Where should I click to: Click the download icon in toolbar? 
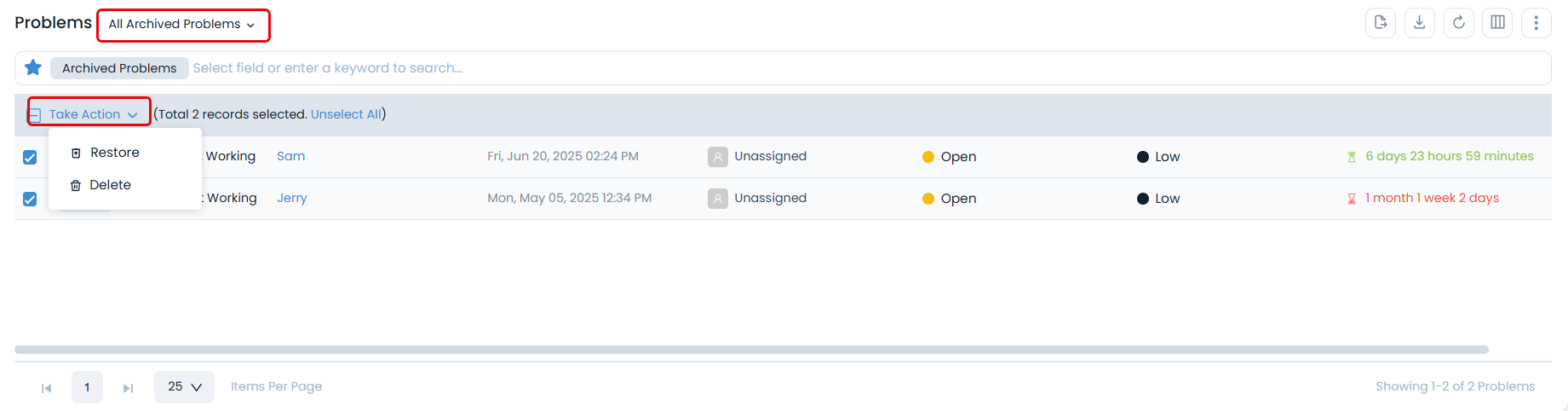coord(1419,23)
